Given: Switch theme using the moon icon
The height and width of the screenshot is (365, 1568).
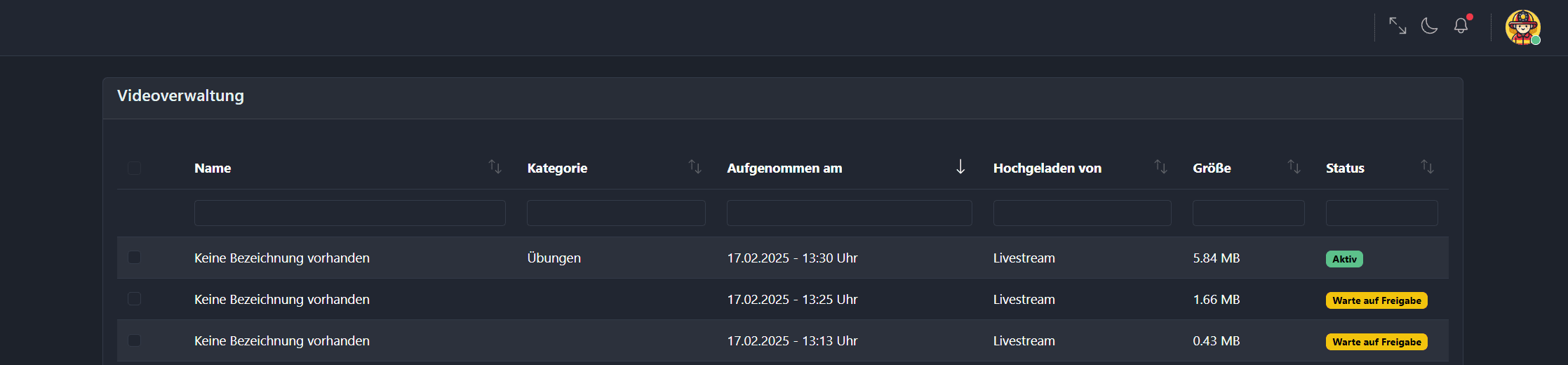Looking at the screenshot, I should tap(1429, 26).
